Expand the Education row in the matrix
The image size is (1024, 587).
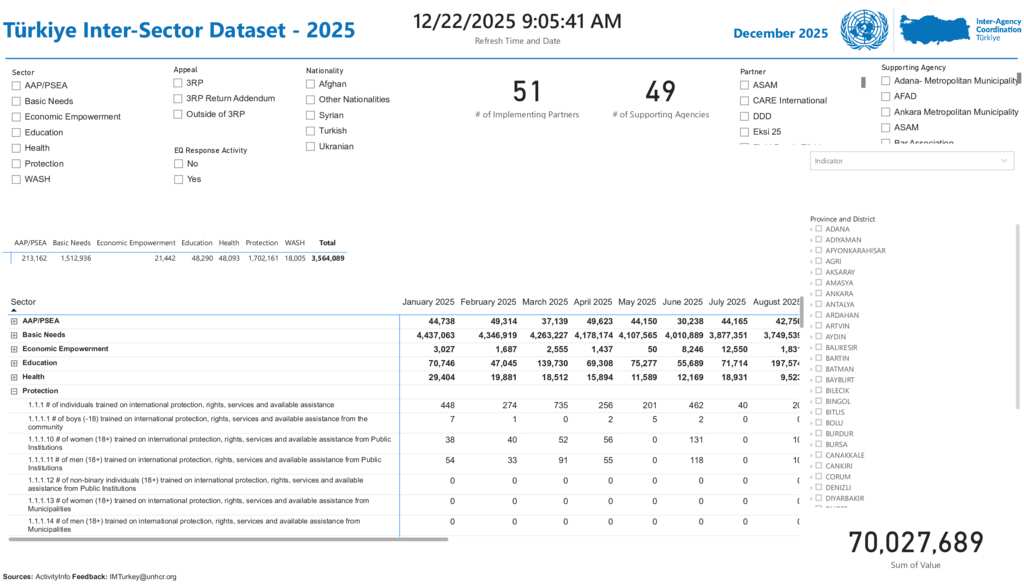14,363
